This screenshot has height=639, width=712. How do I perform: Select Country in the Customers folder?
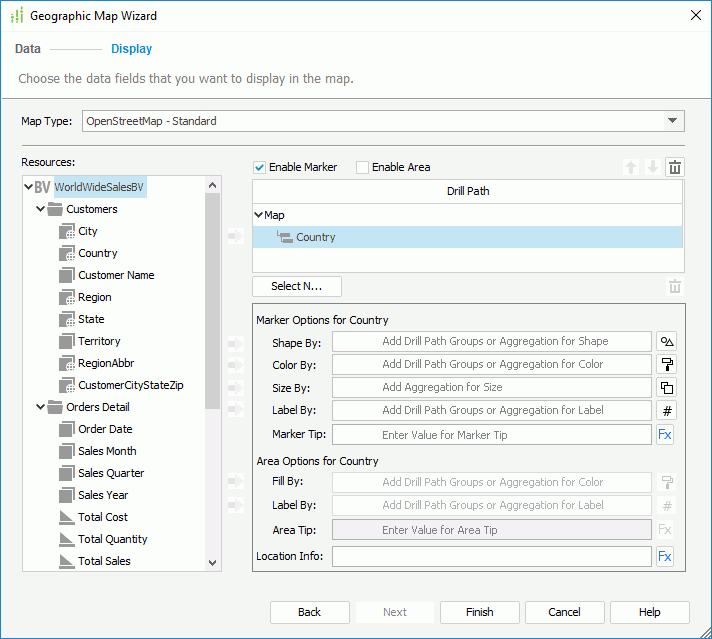[98, 253]
